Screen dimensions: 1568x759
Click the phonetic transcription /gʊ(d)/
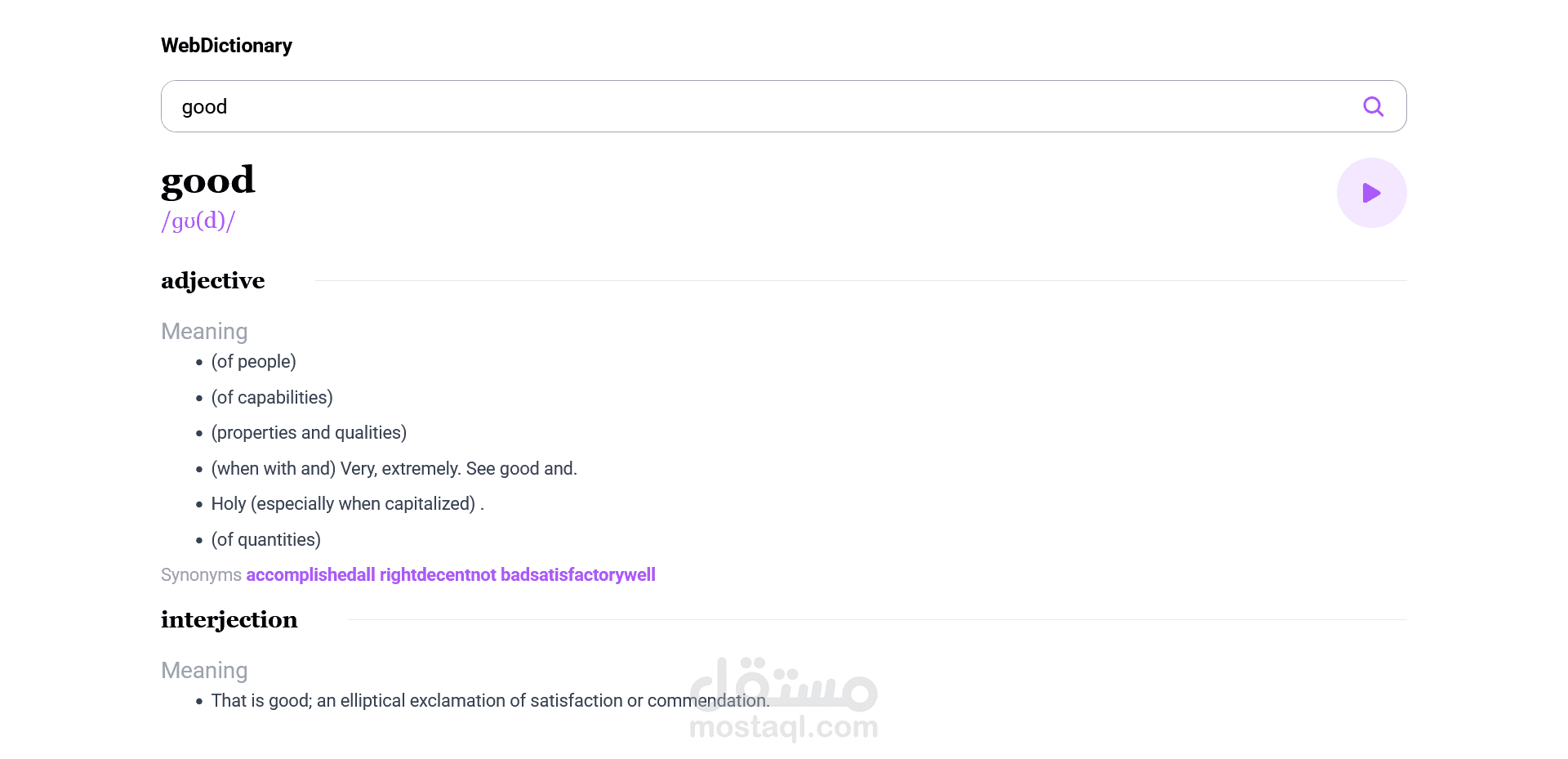point(198,221)
